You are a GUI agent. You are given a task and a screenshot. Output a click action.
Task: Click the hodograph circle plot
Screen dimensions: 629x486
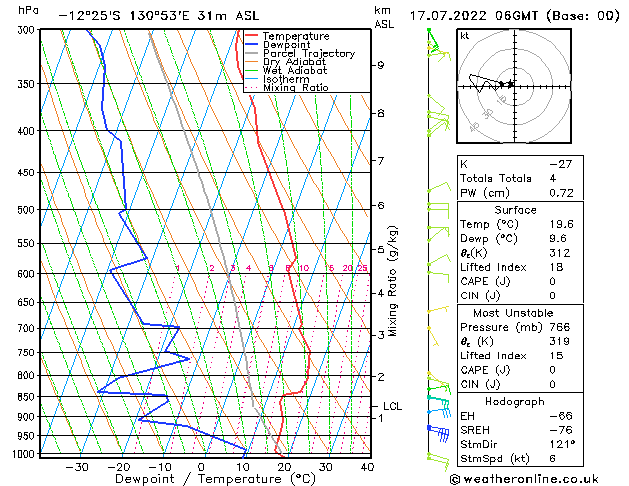point(513,84)
